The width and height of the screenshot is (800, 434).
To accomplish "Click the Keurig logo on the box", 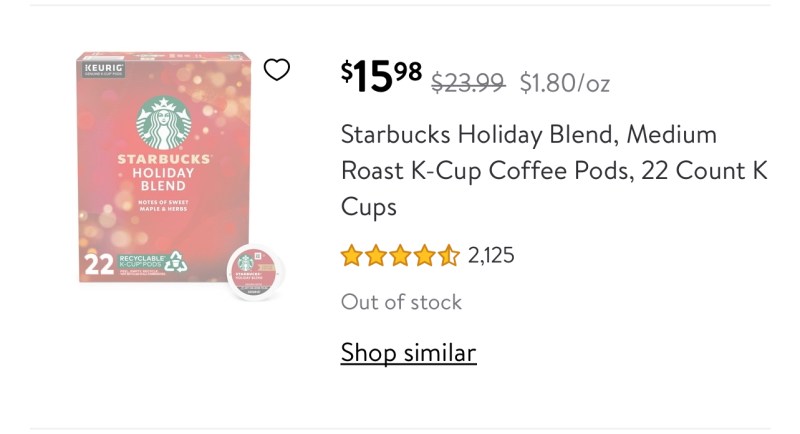I will 104,69.
